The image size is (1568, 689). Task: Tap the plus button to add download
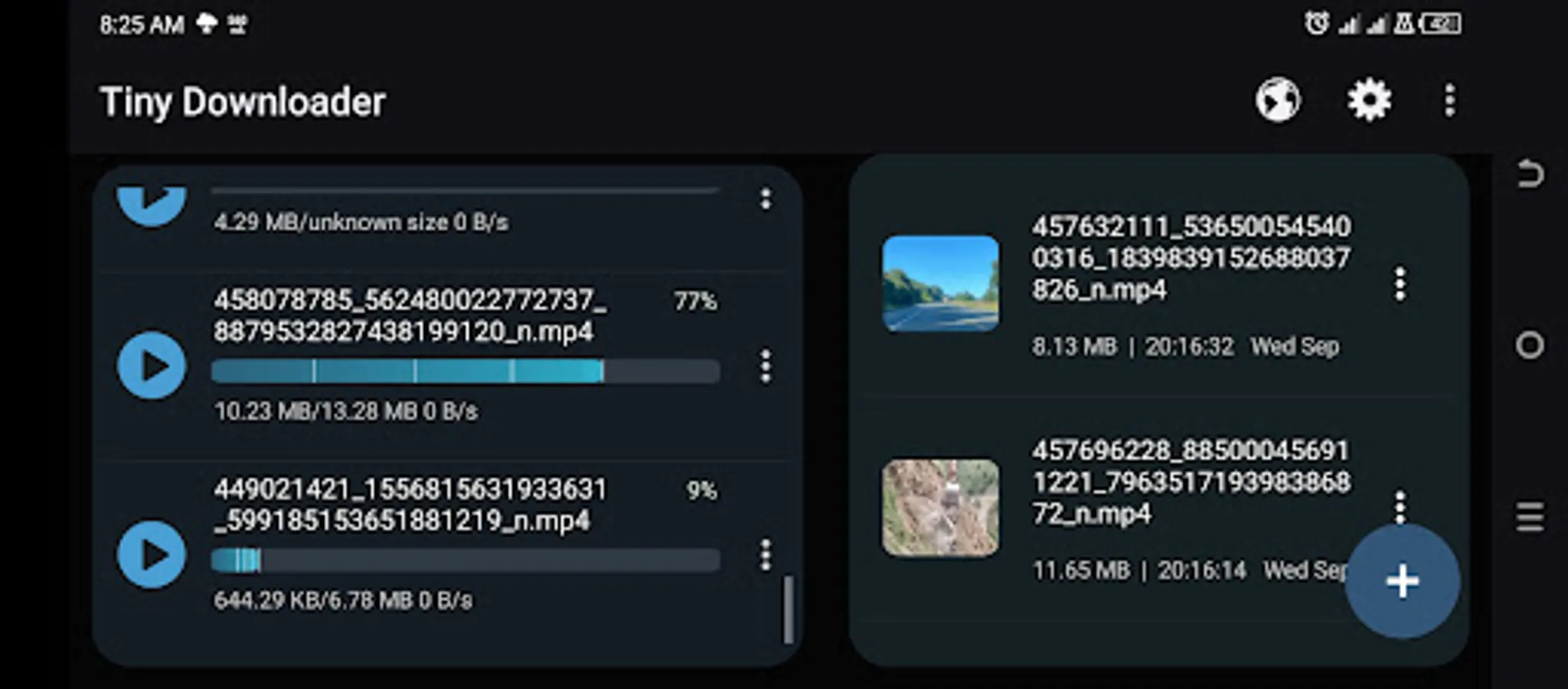click(1401, 582)
